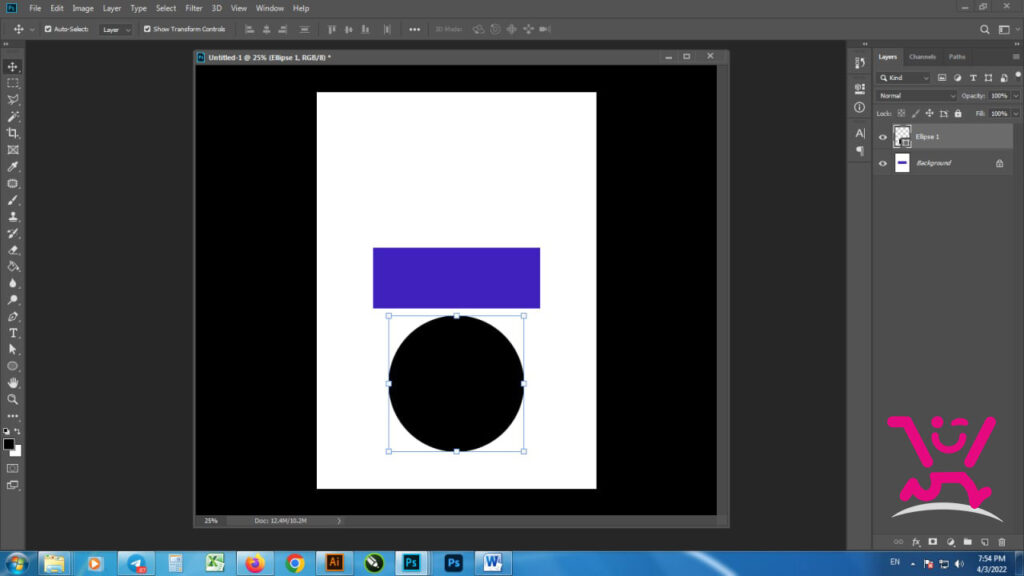Select the Move tool in the toolbox
The width and height of the screenshot is (1024, 576).
click(12, 67)
